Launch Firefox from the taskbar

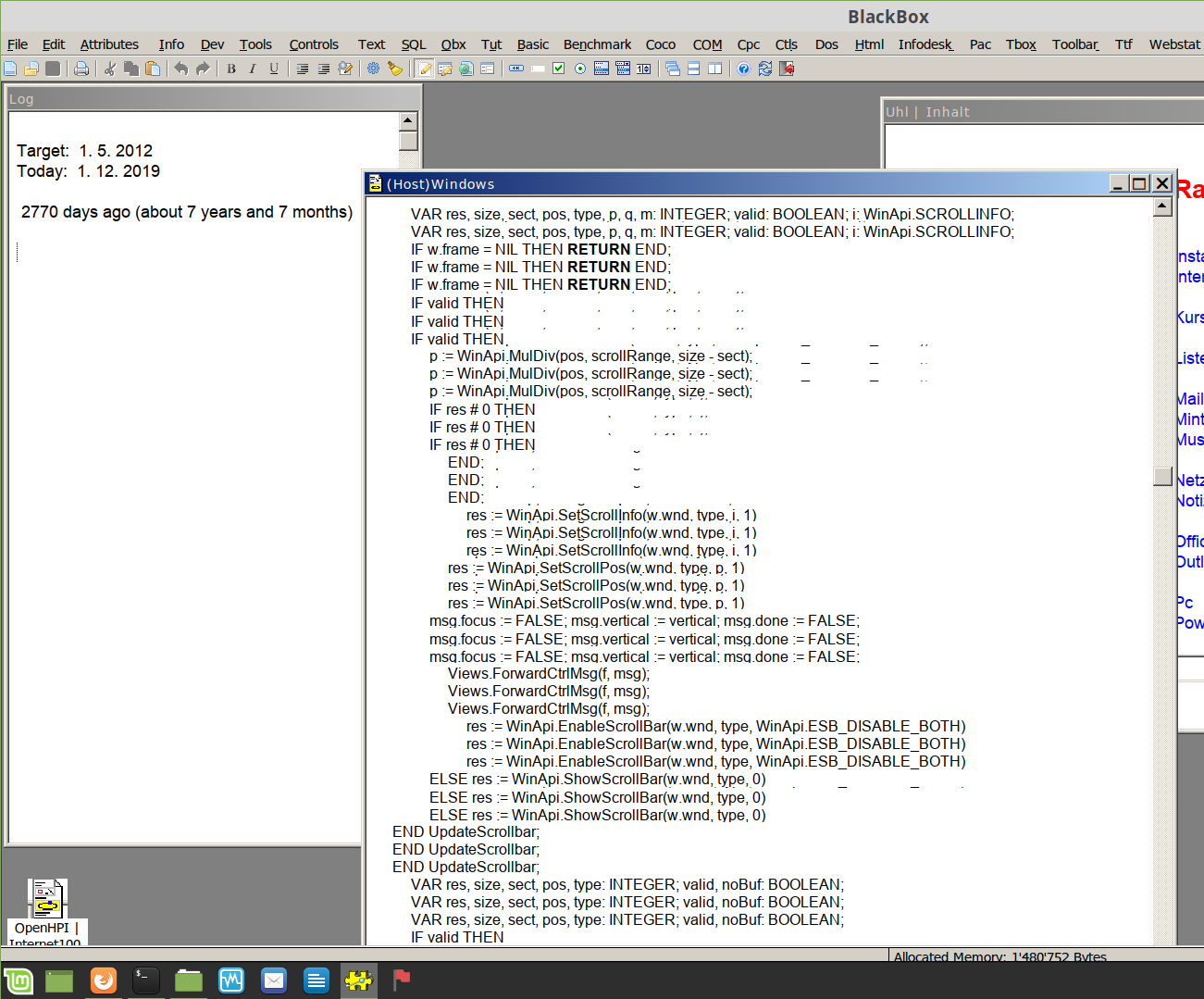click(x=104, y=980)
